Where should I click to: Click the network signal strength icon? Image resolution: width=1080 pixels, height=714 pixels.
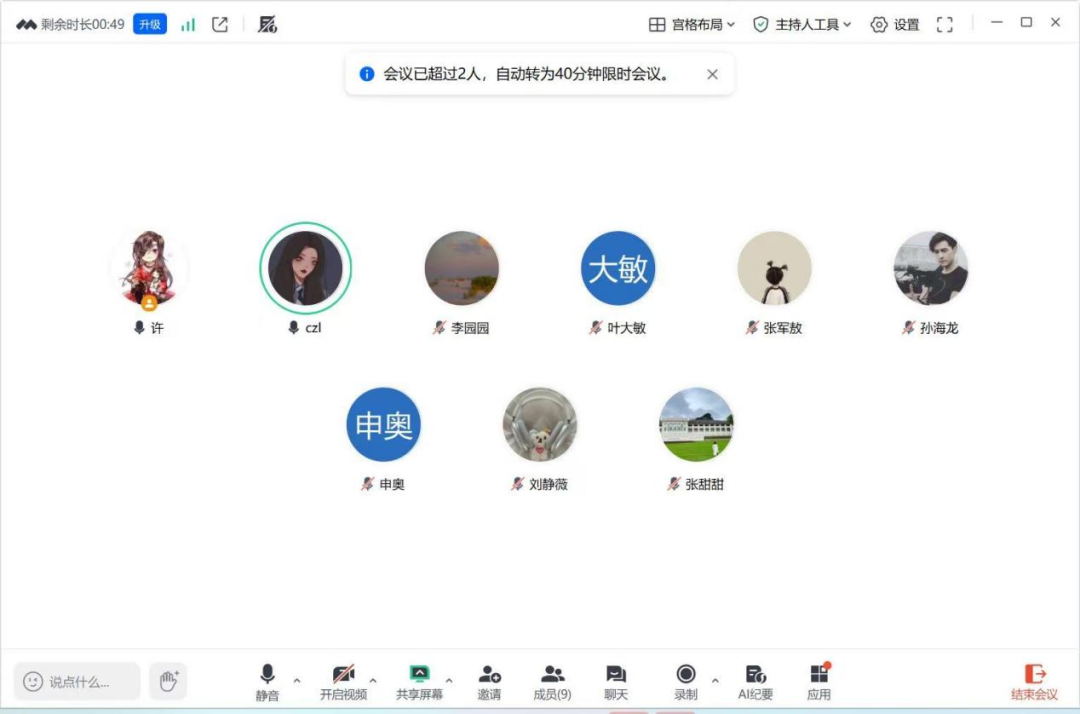pos(188,25)
